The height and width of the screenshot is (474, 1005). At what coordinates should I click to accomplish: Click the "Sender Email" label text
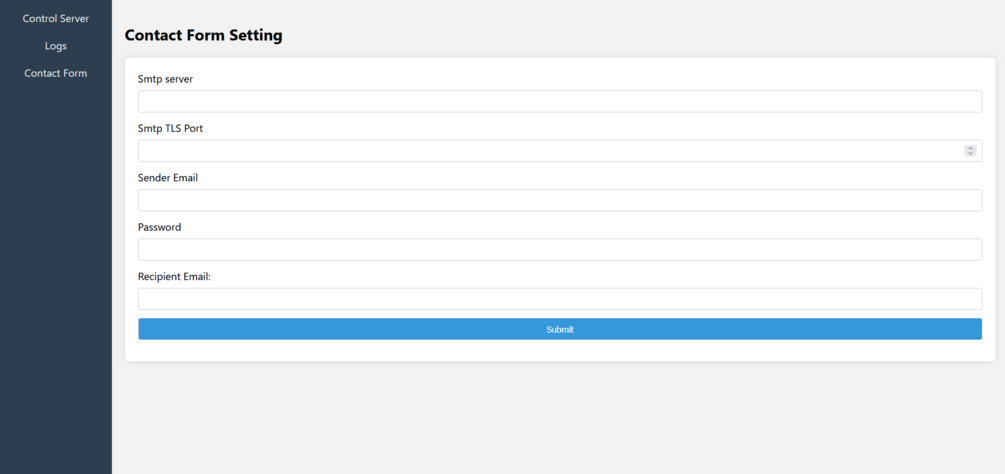tap(168, 178)
